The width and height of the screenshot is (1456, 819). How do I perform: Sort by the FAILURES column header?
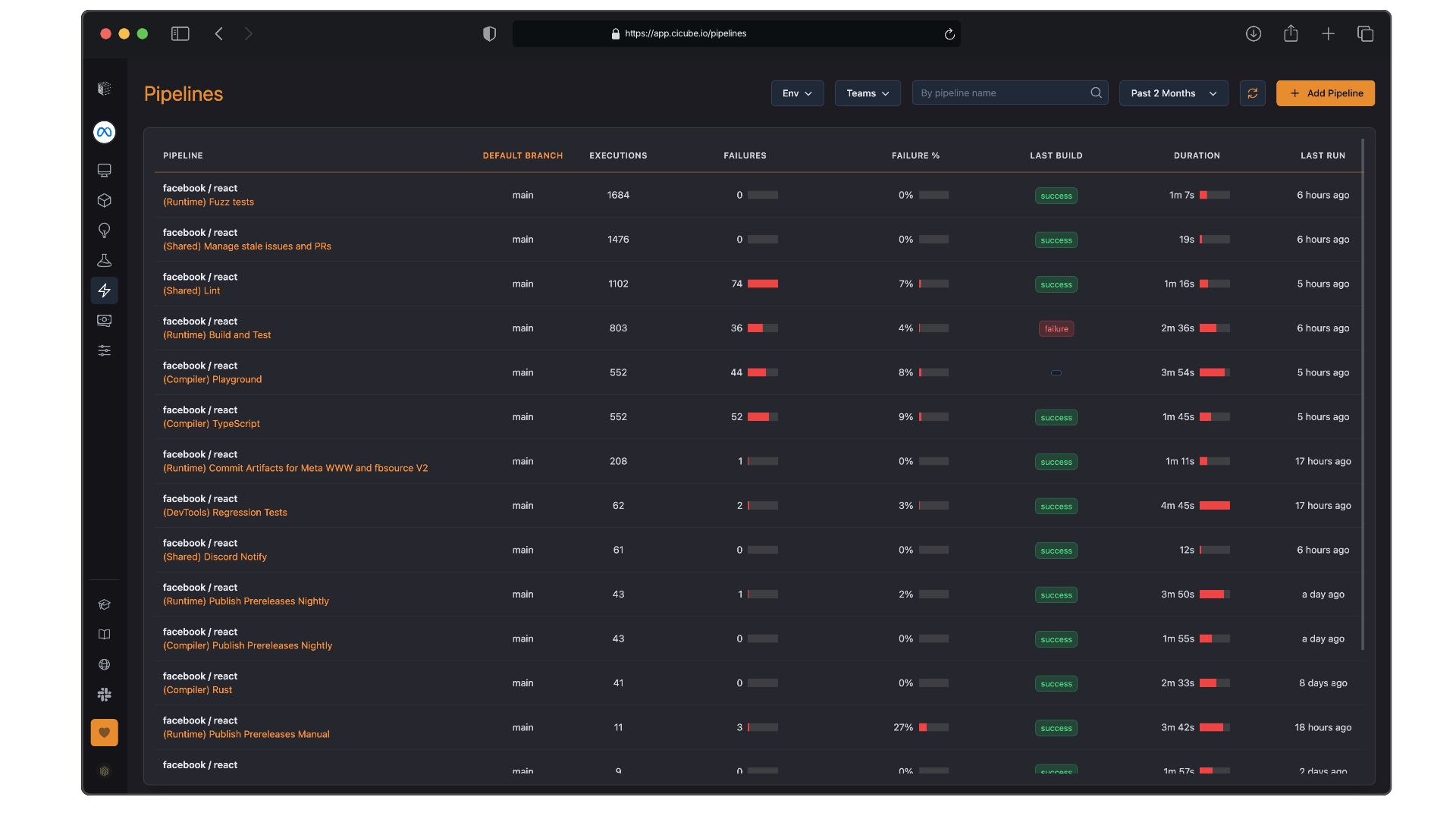point(745,155)
